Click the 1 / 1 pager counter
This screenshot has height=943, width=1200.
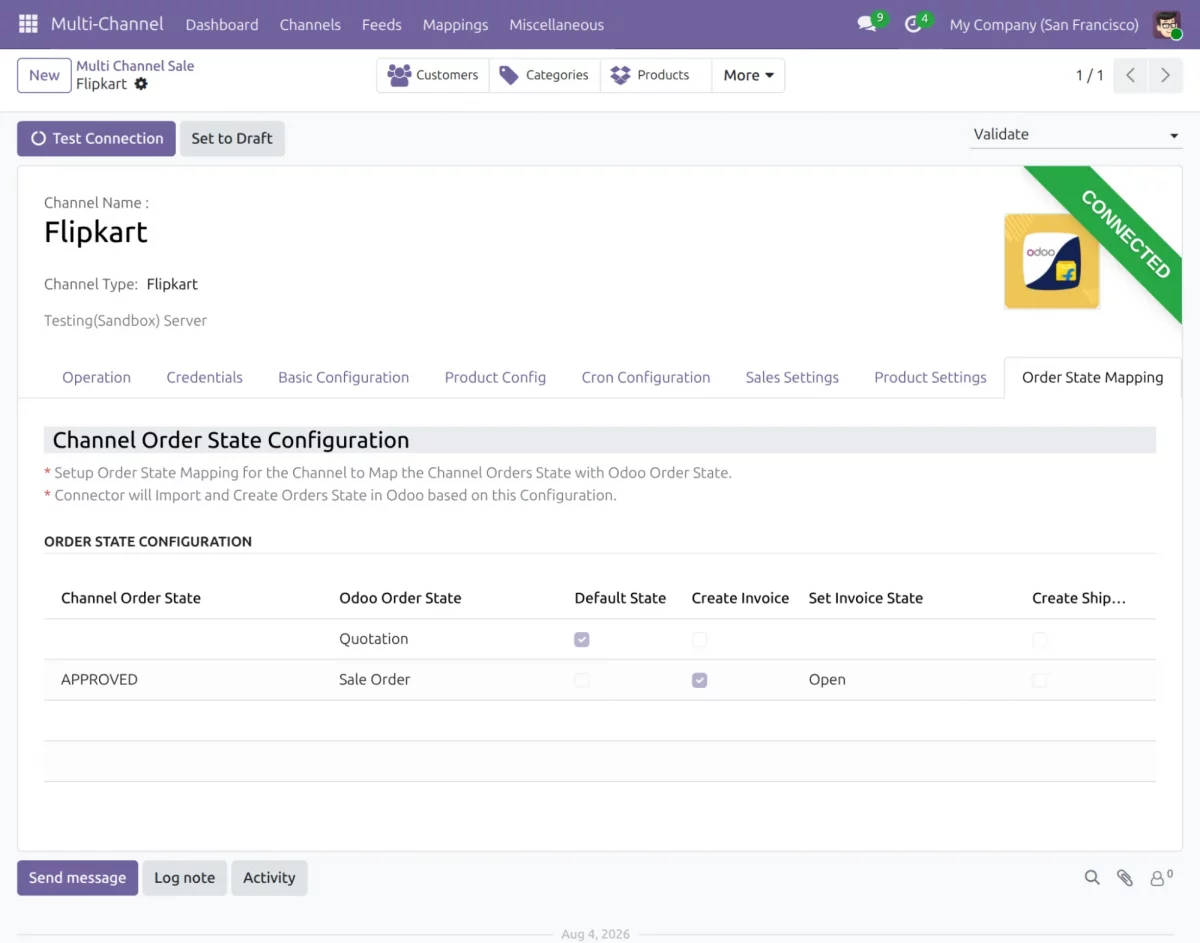click(1089, 75)
